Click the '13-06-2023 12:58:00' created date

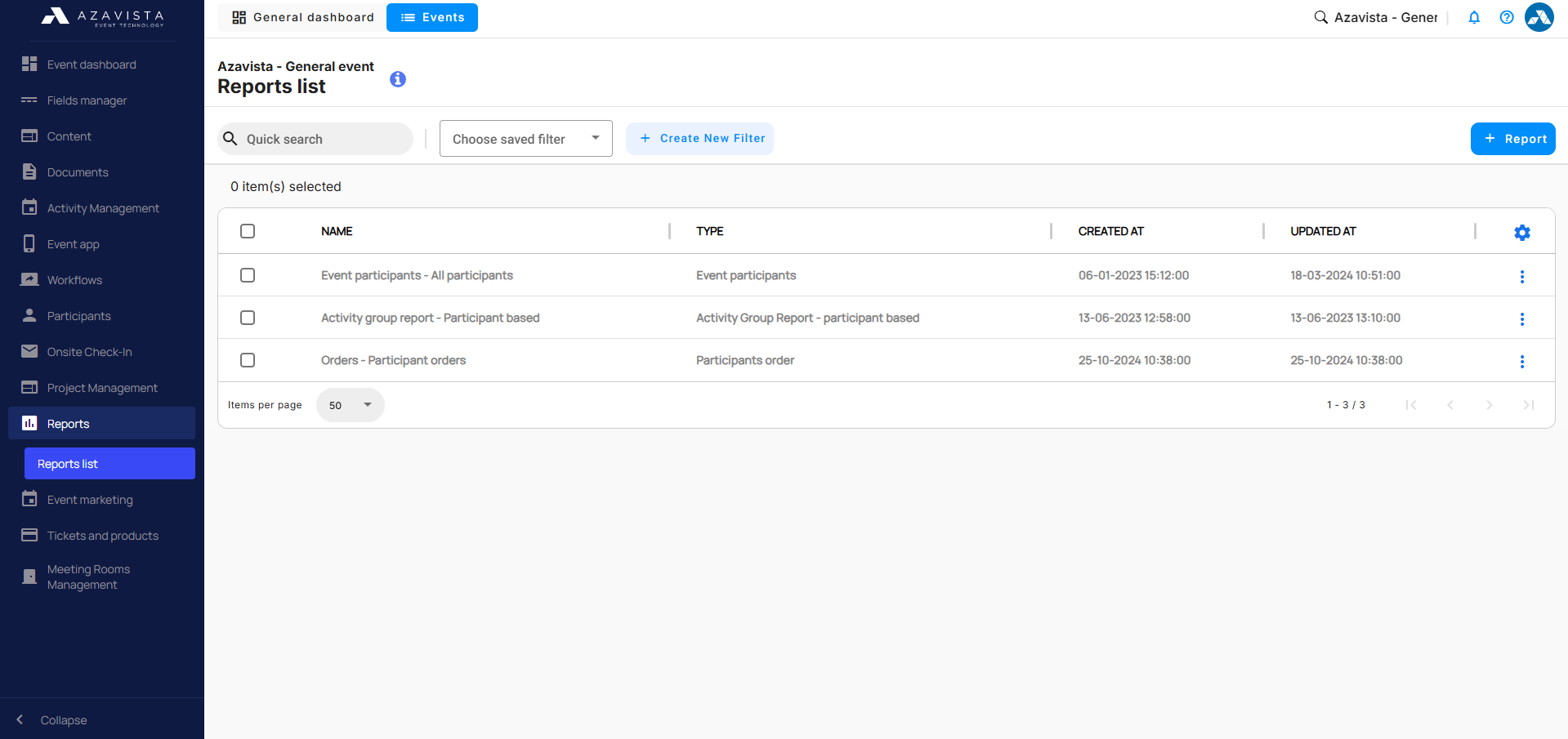coord(1135,318)
